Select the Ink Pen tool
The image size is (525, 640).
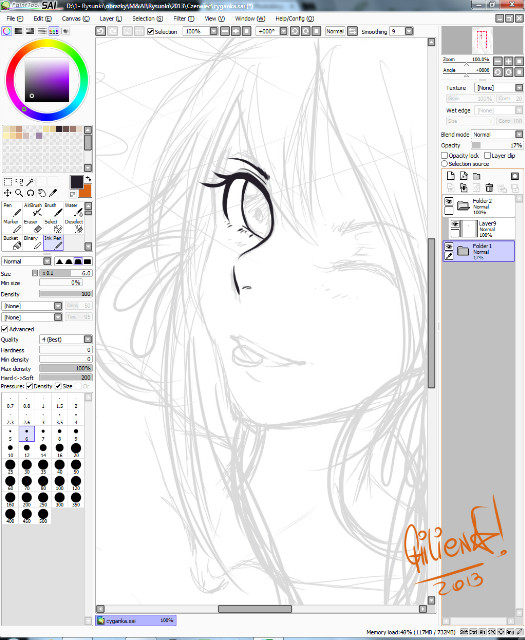coord(53,242)
